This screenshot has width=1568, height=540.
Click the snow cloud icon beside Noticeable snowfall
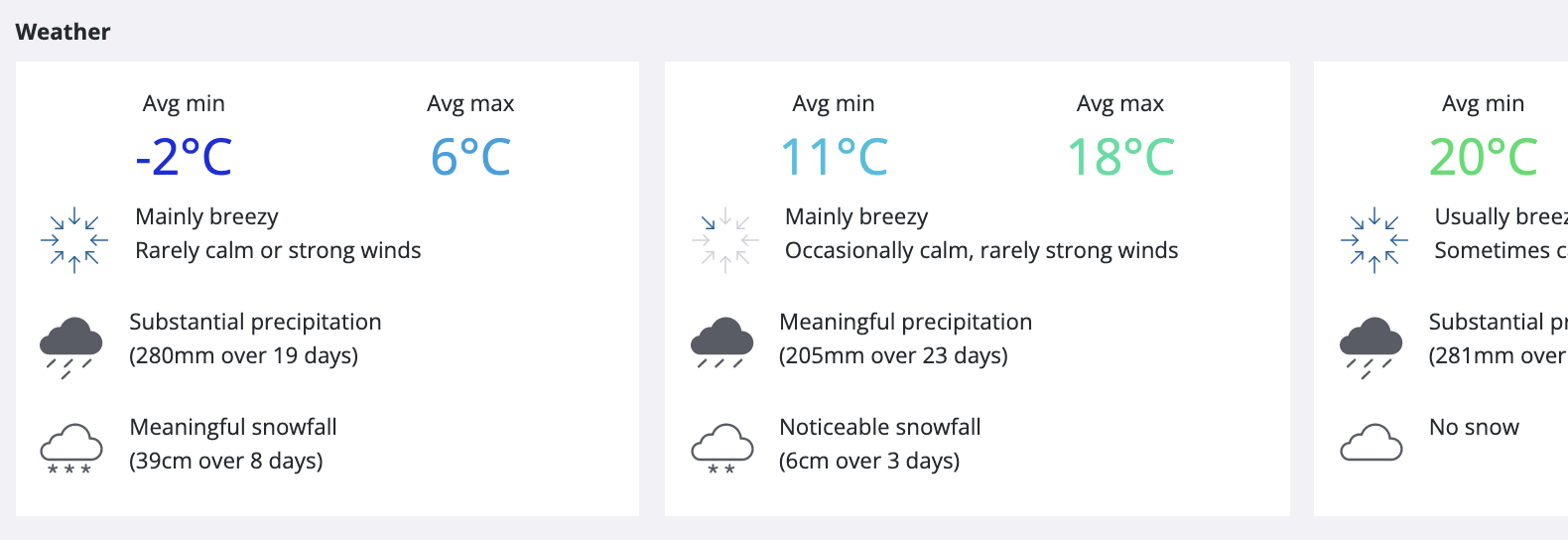click(721, 449)
